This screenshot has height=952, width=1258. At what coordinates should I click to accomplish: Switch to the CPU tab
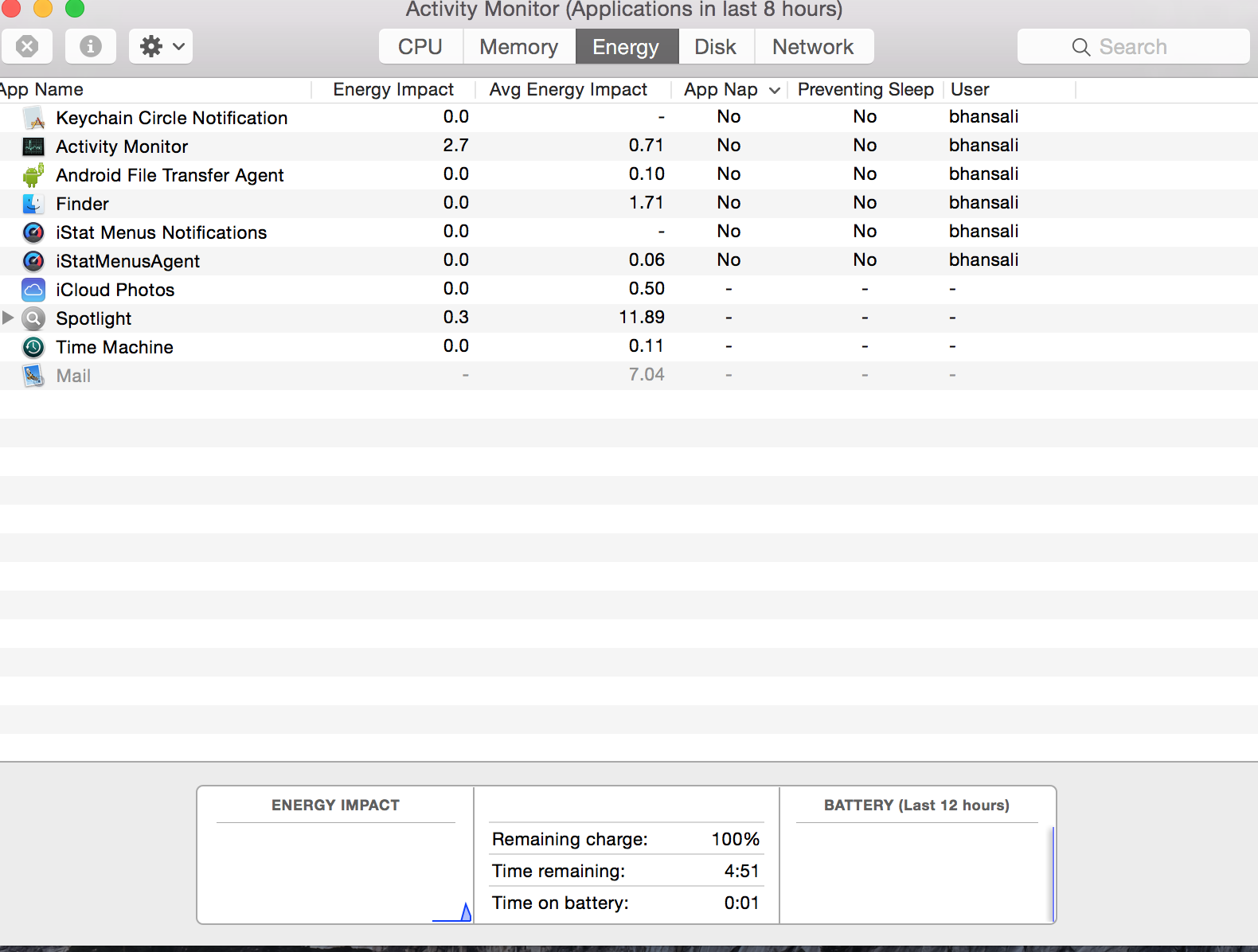420,47
